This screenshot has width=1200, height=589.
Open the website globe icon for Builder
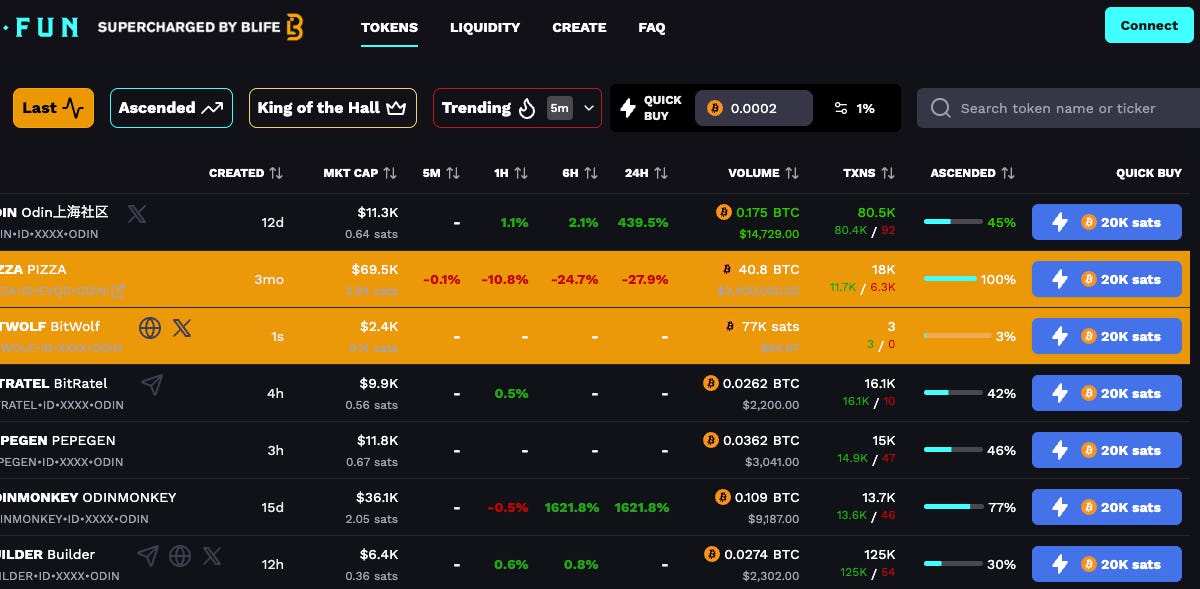coord(180,555)
